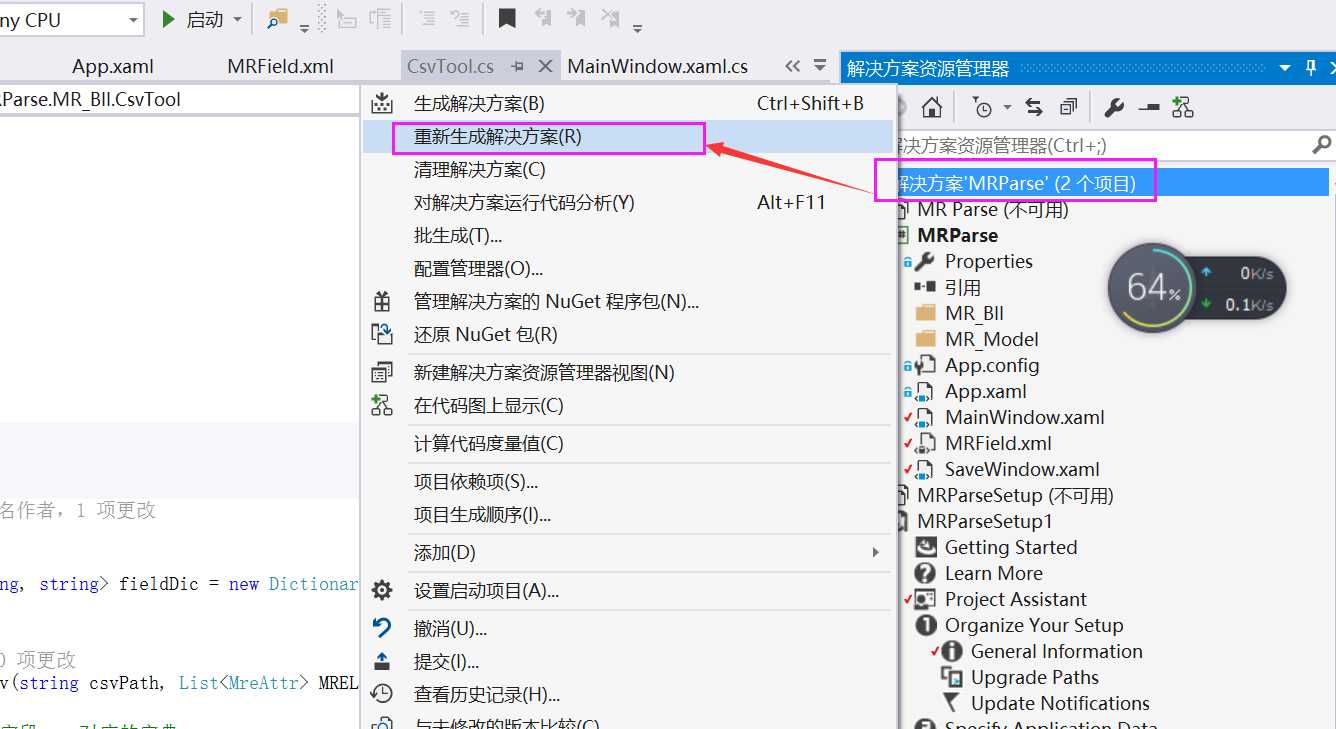Image resolution: width=1336 pixels, height=729 pixels.
Task: Click the Properties wrench icon in Solution Explorer toolbar
Action: 1114,107
